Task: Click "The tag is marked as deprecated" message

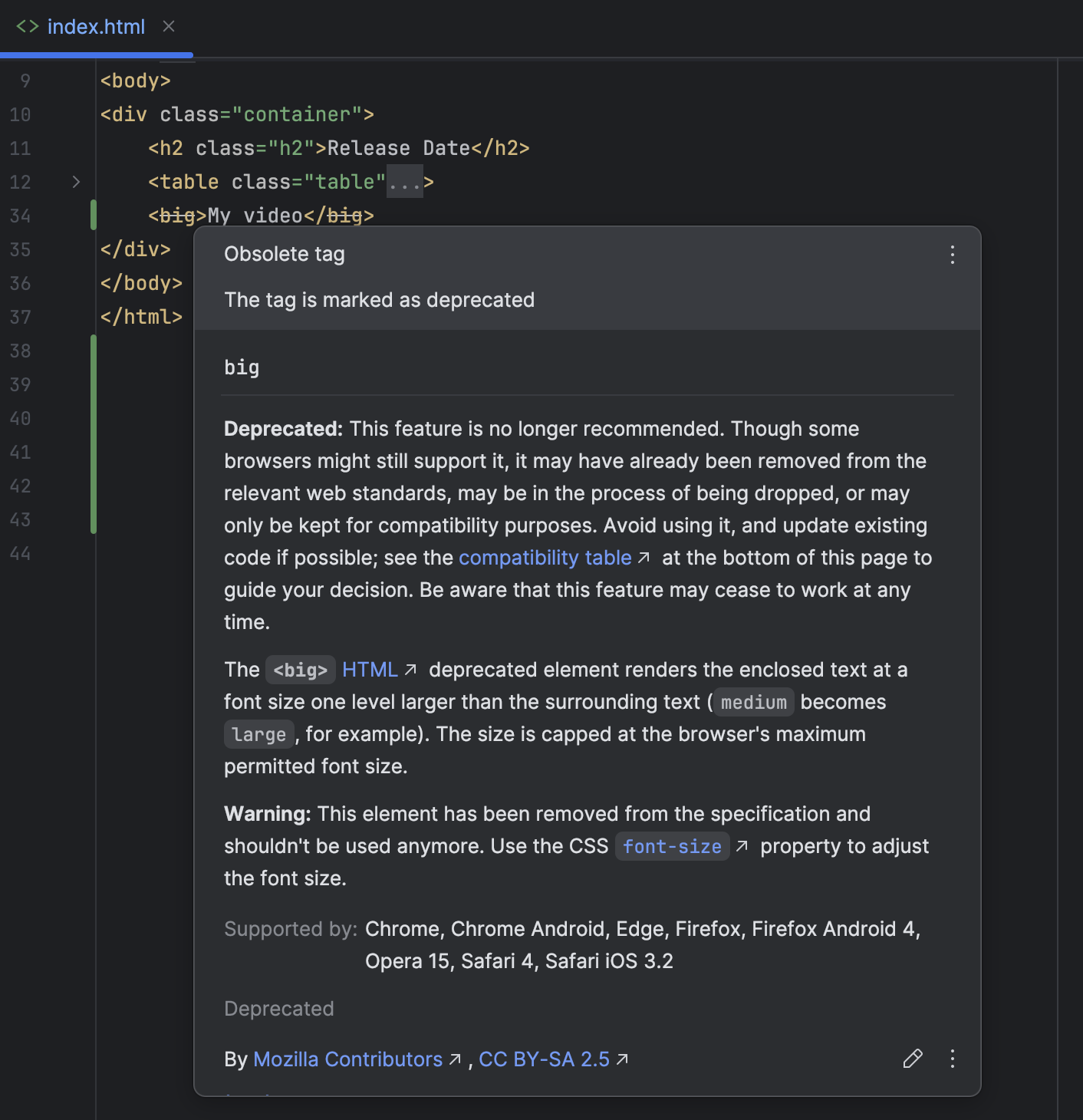Action: (380, 300)
